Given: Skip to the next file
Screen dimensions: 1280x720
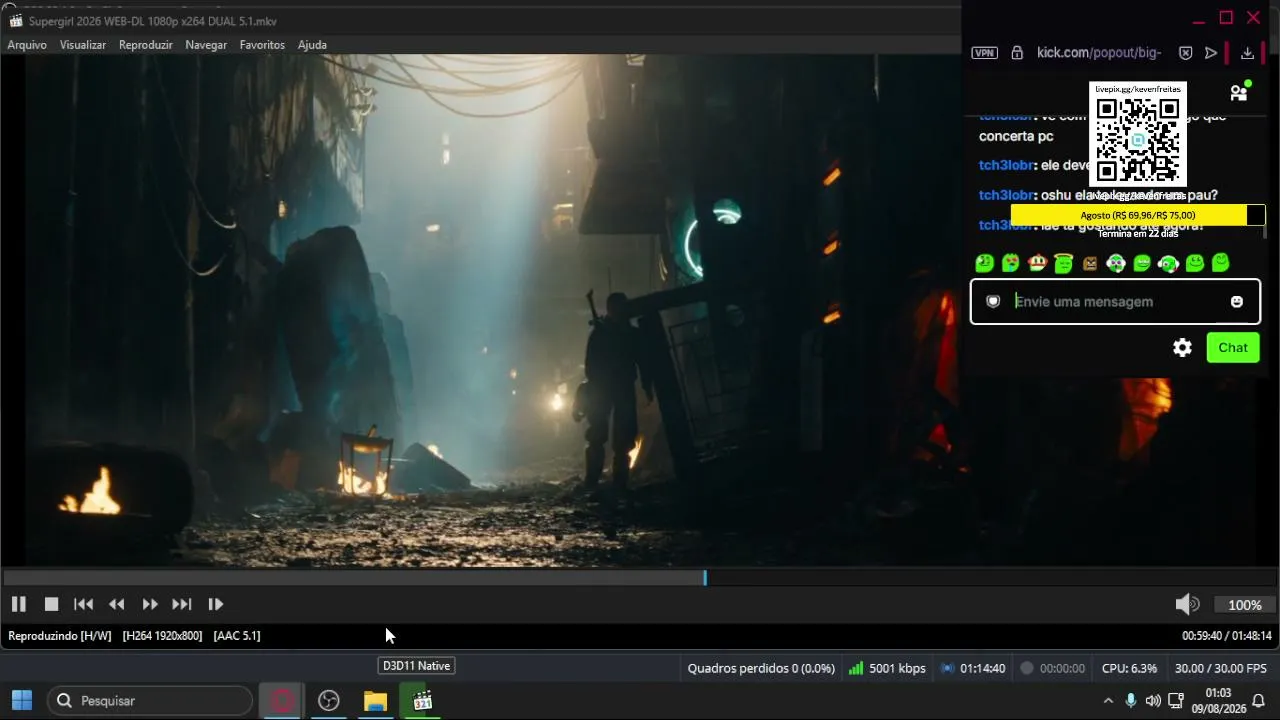Looking at the screenshot, I should point(182,604).
